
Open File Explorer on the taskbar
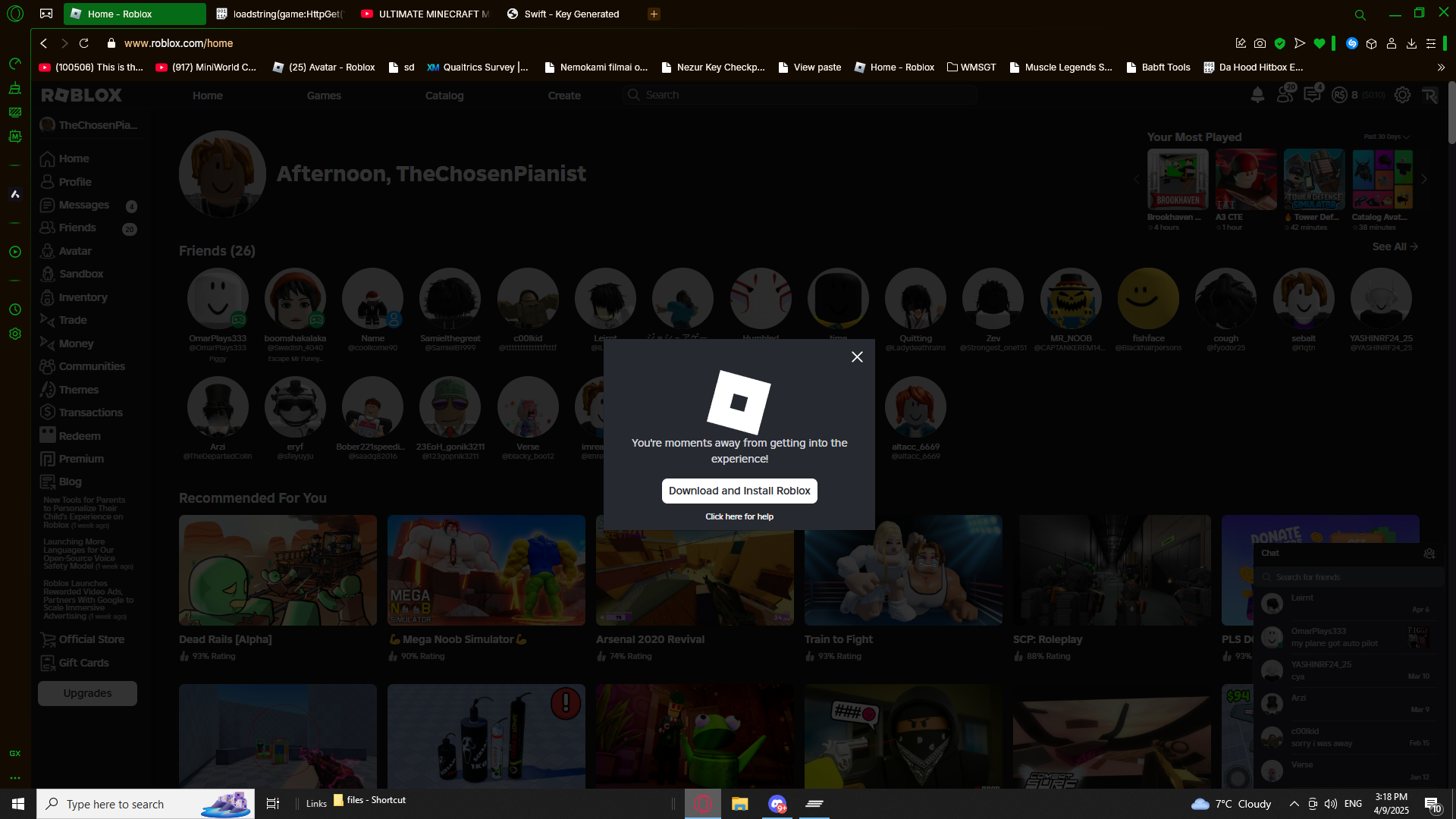(739, 804)
